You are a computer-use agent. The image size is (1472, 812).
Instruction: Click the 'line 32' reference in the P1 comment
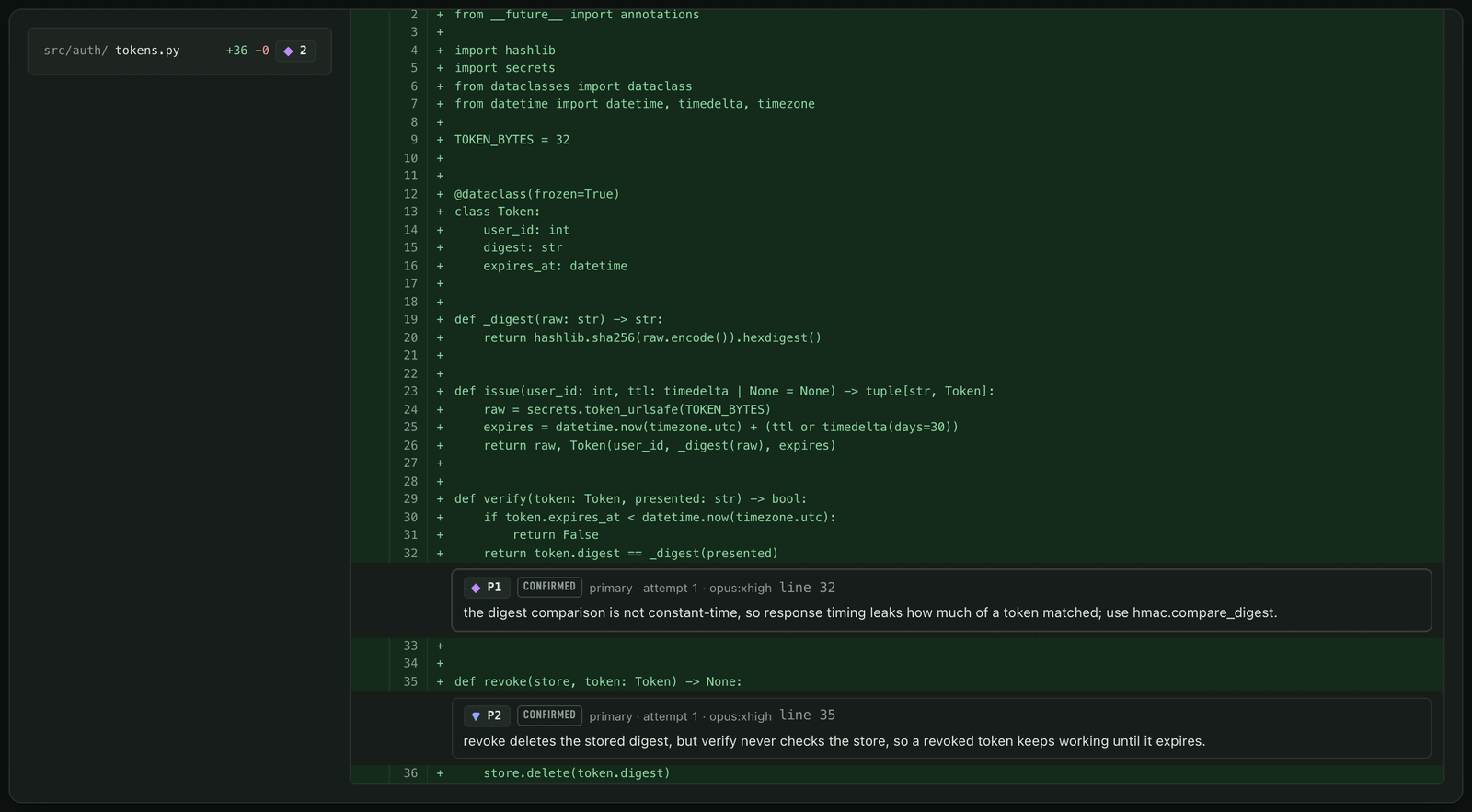pyautogui.click(x=807, y=588)
